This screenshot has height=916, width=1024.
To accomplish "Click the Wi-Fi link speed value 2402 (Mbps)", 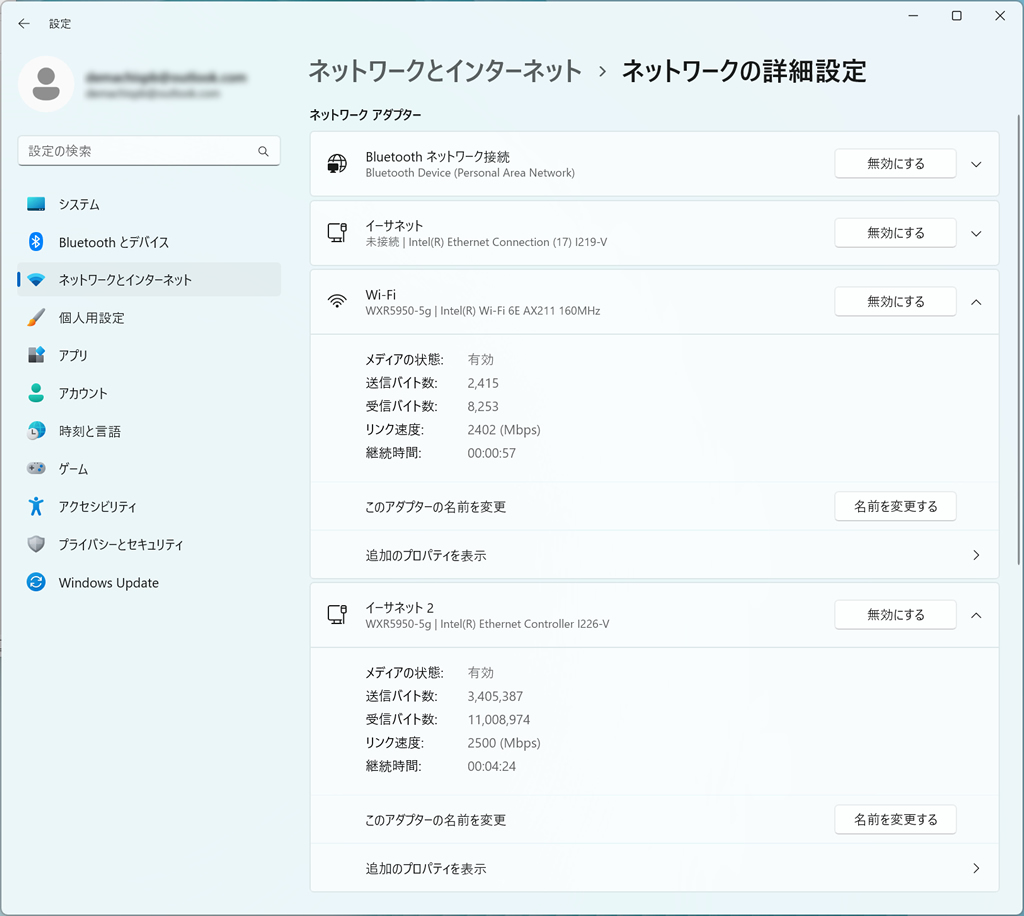I will point(504,430).
